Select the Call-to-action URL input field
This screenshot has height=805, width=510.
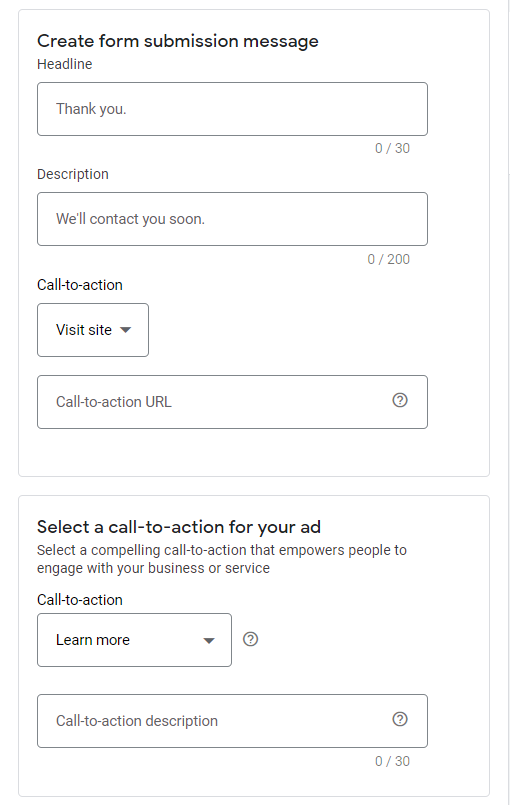pyautogui.click(x=232, y=402)
